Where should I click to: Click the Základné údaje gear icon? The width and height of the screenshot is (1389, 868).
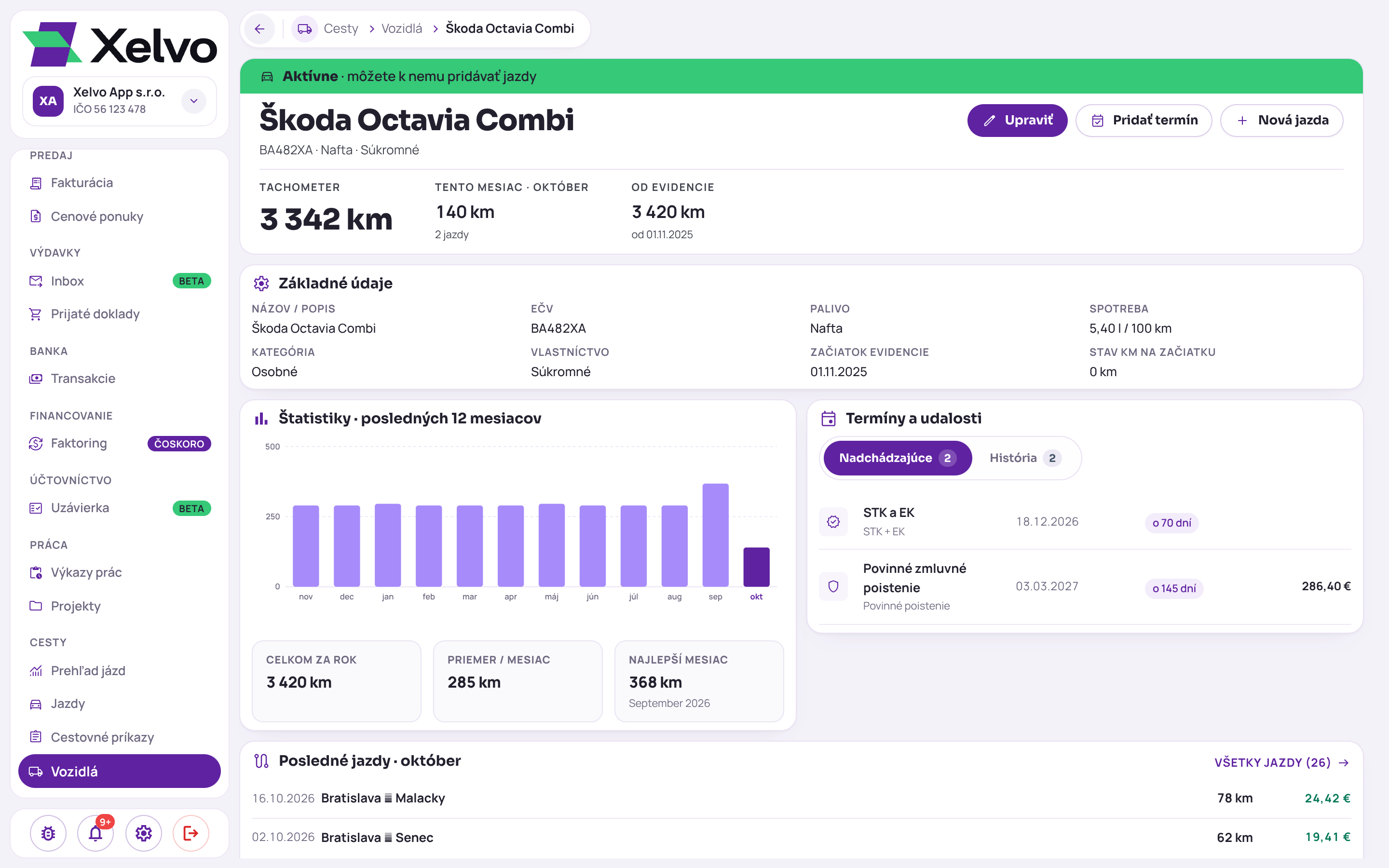coord(261,283)
